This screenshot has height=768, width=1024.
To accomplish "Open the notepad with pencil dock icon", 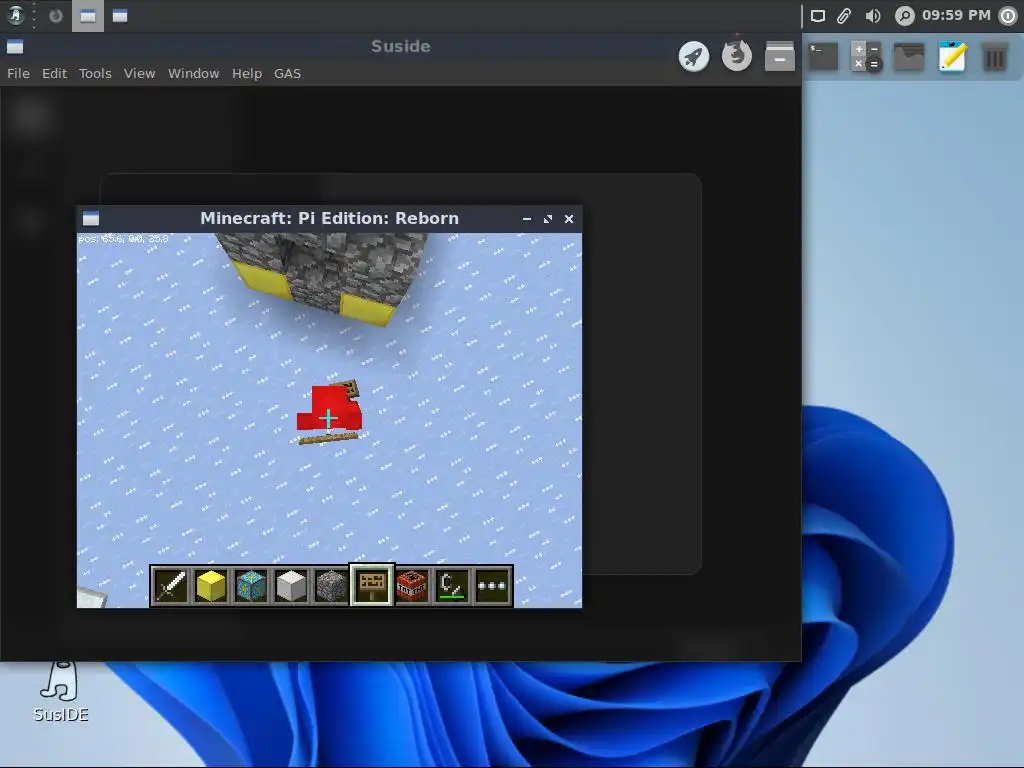I will click(952, 56).
